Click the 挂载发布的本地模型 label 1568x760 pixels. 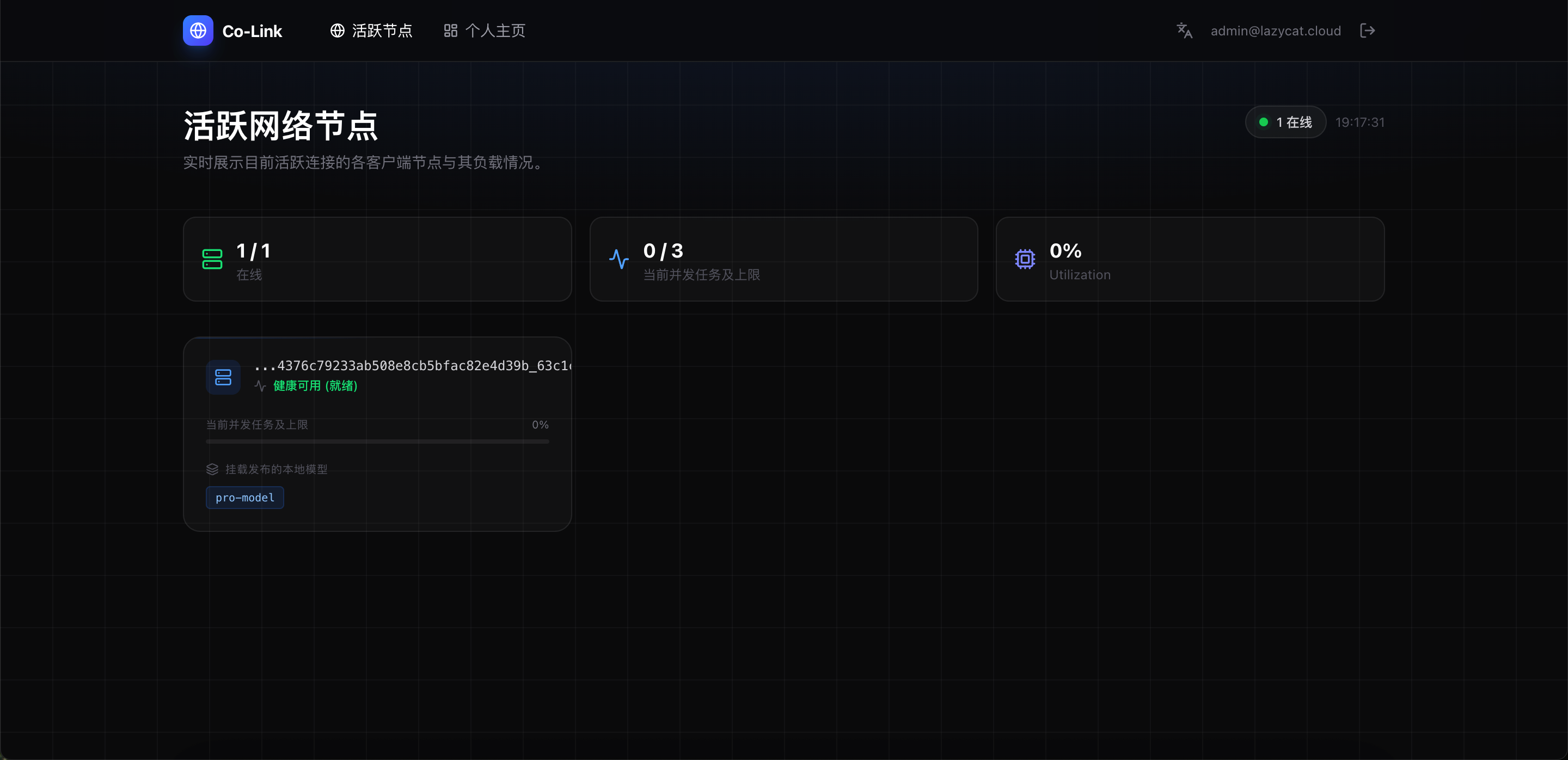pos(277,469)
